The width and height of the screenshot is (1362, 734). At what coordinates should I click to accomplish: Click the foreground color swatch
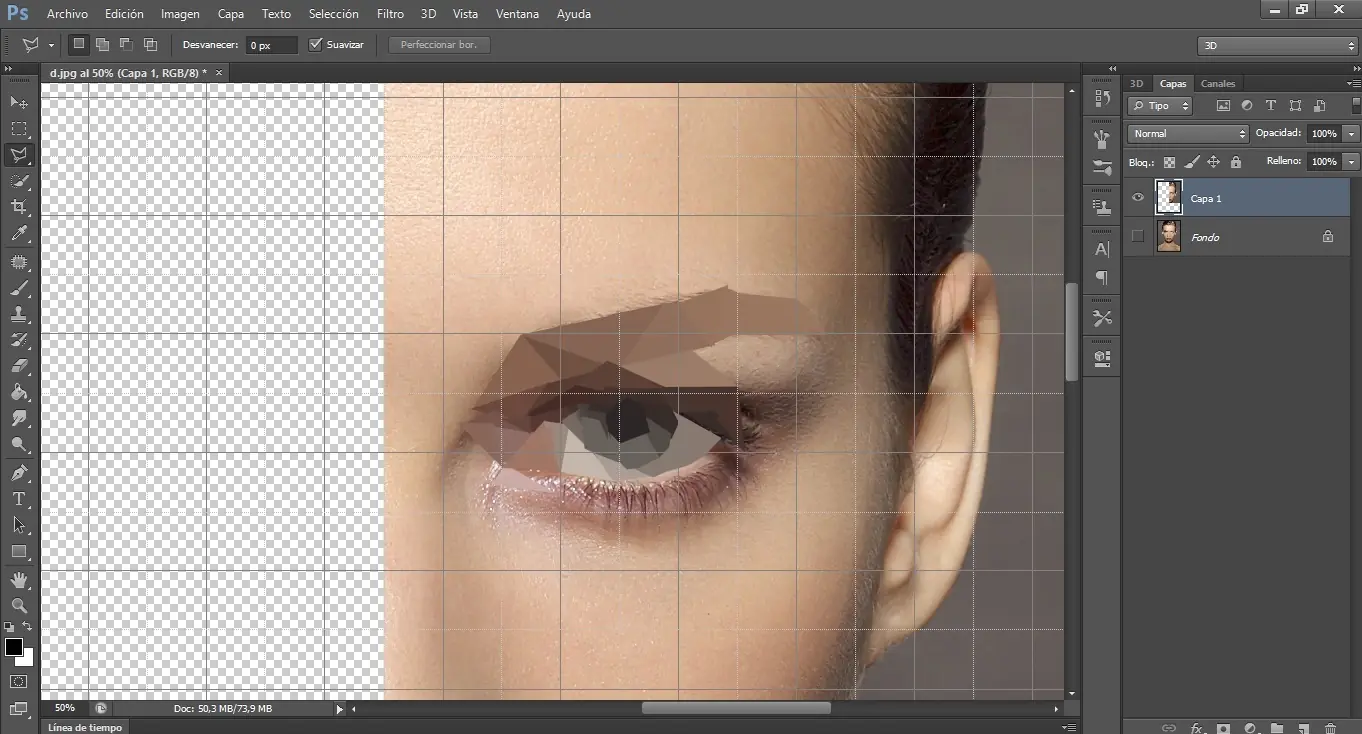pos(14,648)
